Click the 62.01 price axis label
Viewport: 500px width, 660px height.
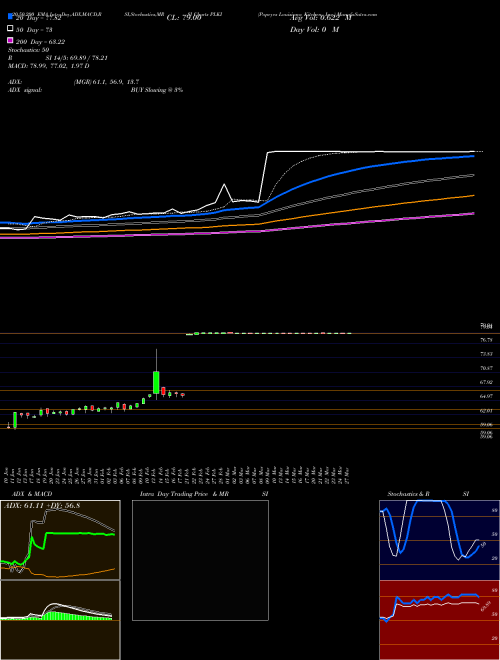point(486,410)
